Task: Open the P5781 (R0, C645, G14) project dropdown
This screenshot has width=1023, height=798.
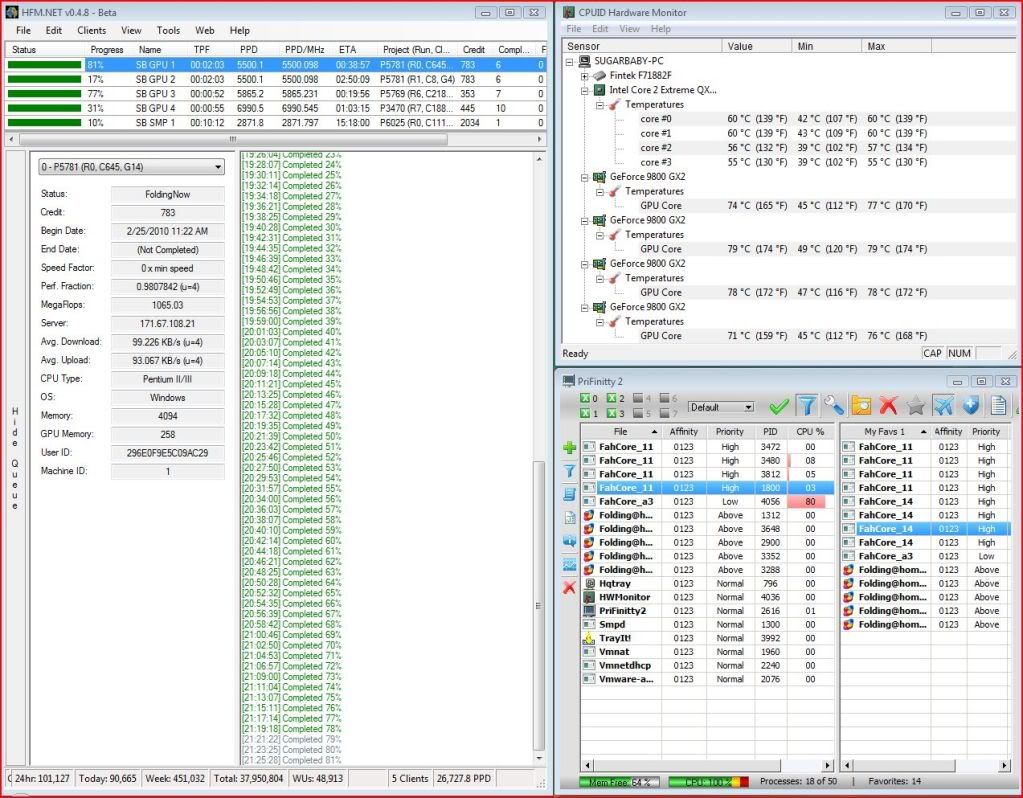Action: [131, 167]
